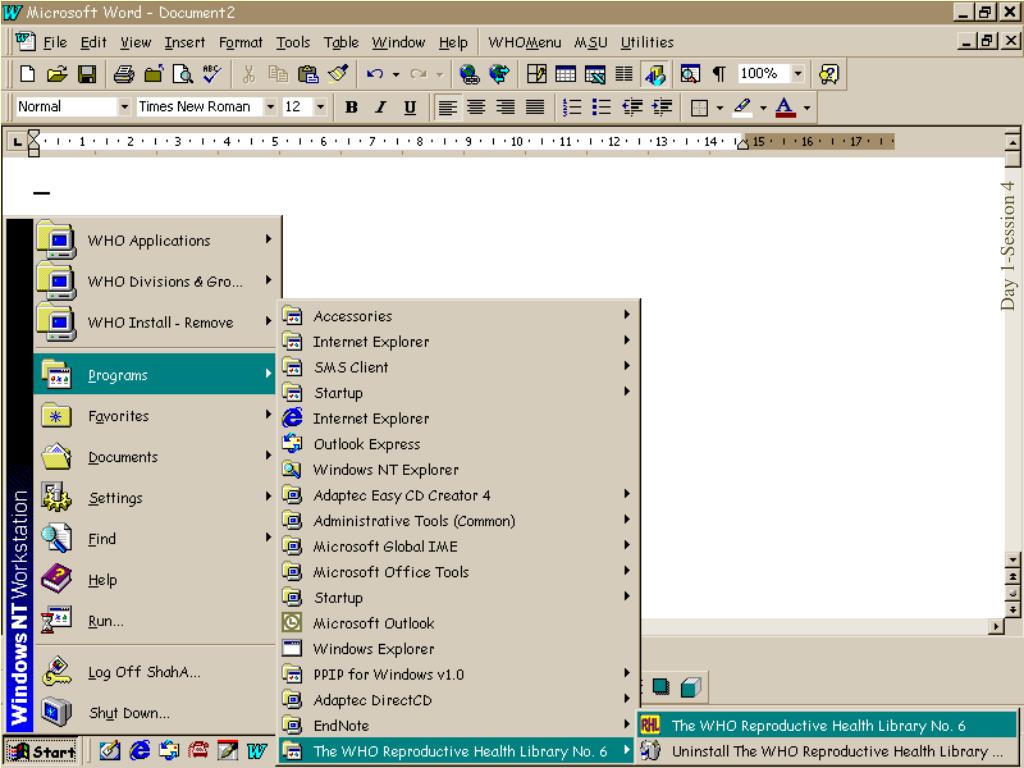Image resolution: width=1024 pixels, height=768 pixels.
Task: Click the Word icon in the taskbar
Action: [x=257, y=751]
